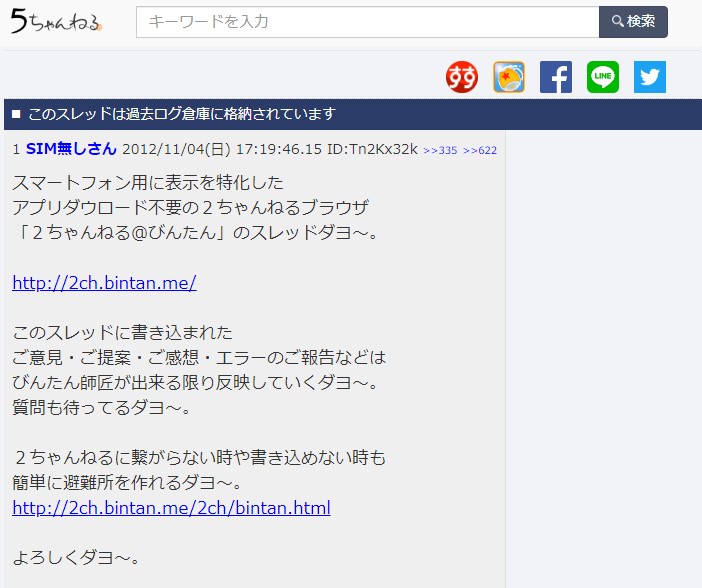Click the 5ちゃんねる logo
This screenshot has height=588, width=702.
(56, 21)
